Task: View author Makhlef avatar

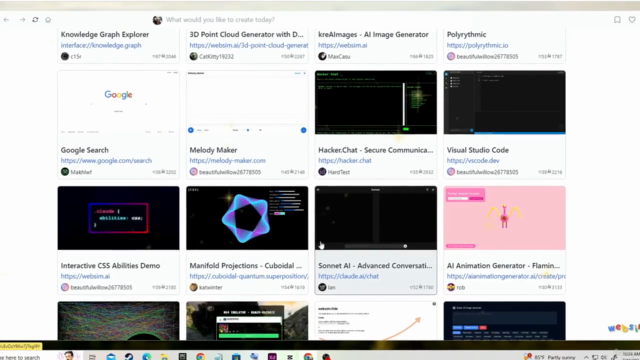Action: [65, 172]
